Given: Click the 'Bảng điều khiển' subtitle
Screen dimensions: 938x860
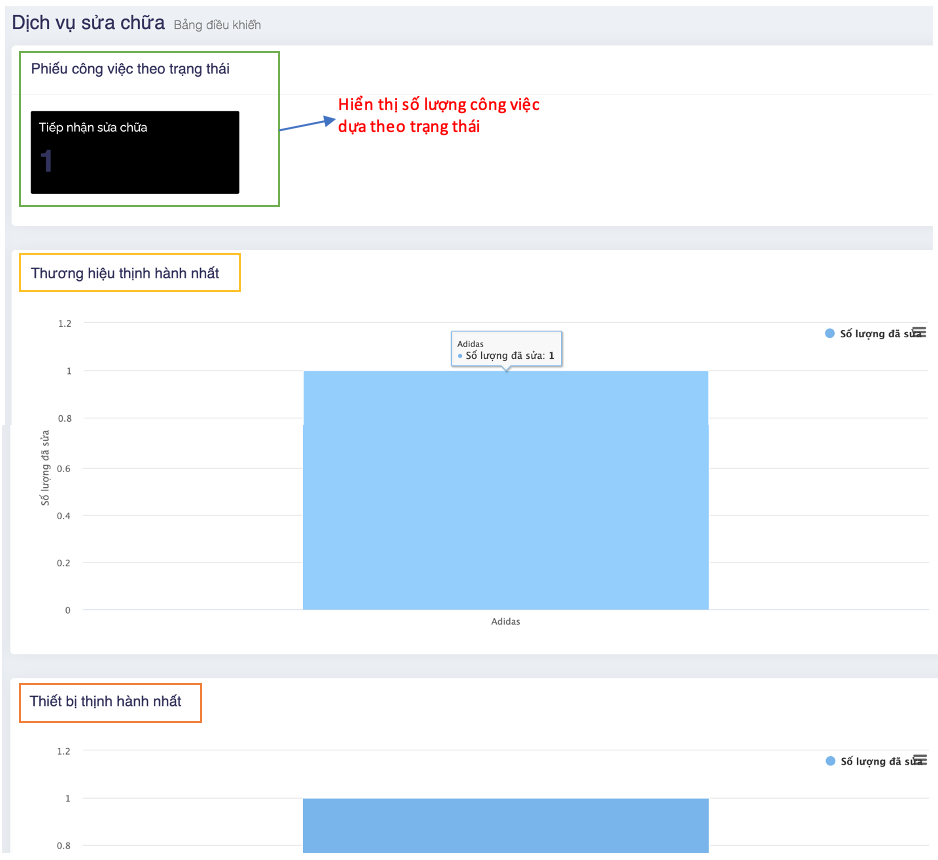Looking at the screenshot, I should [x=217, y=25].
